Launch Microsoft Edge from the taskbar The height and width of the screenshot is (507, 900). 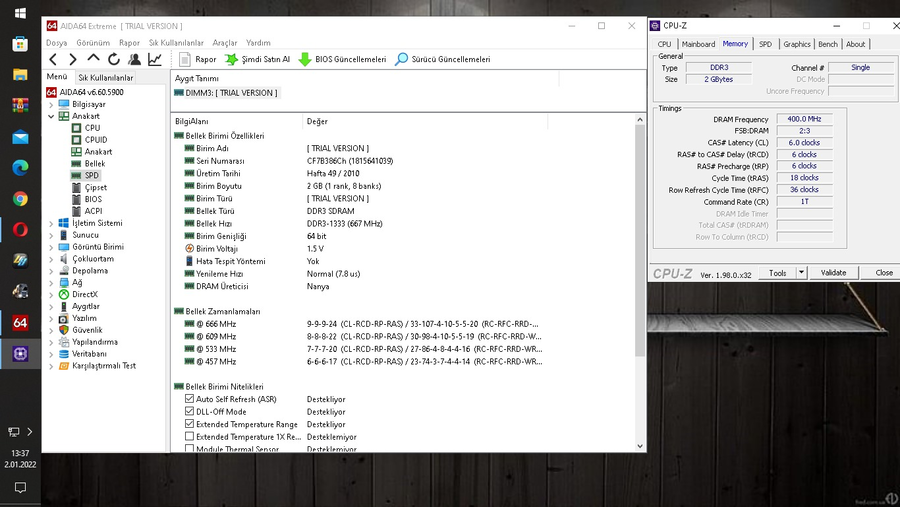[x=20, y=168]
